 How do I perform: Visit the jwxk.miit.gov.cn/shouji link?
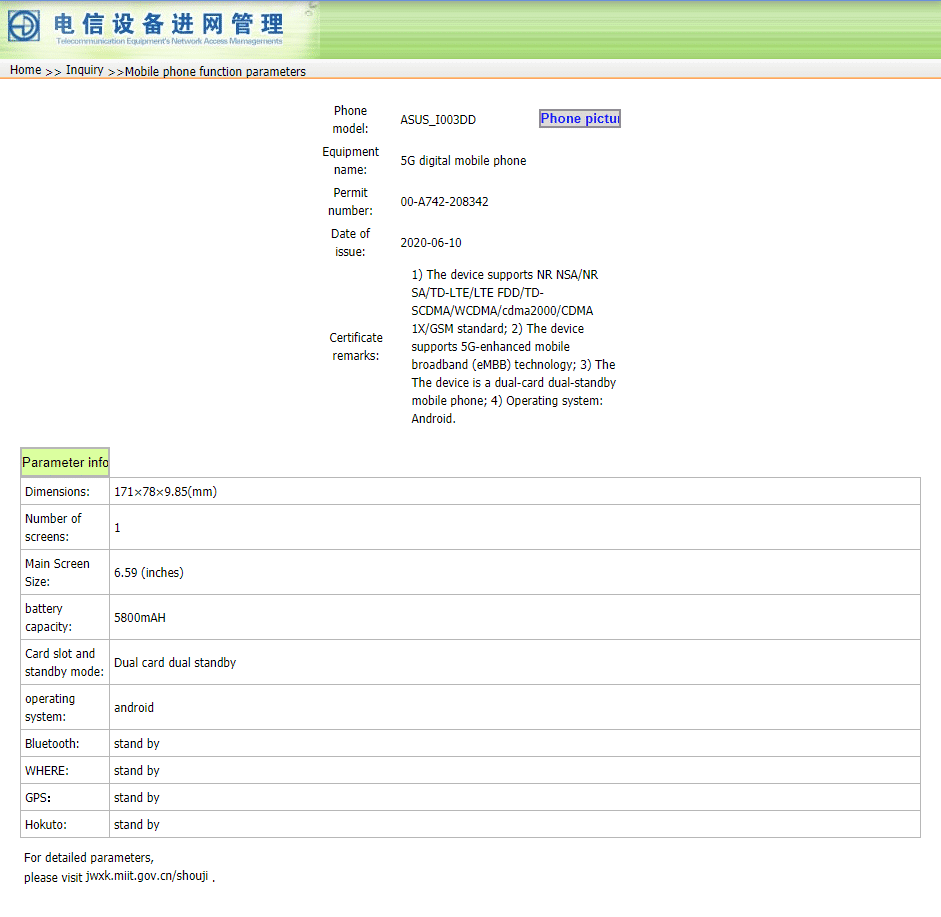(x=147, y=876)
